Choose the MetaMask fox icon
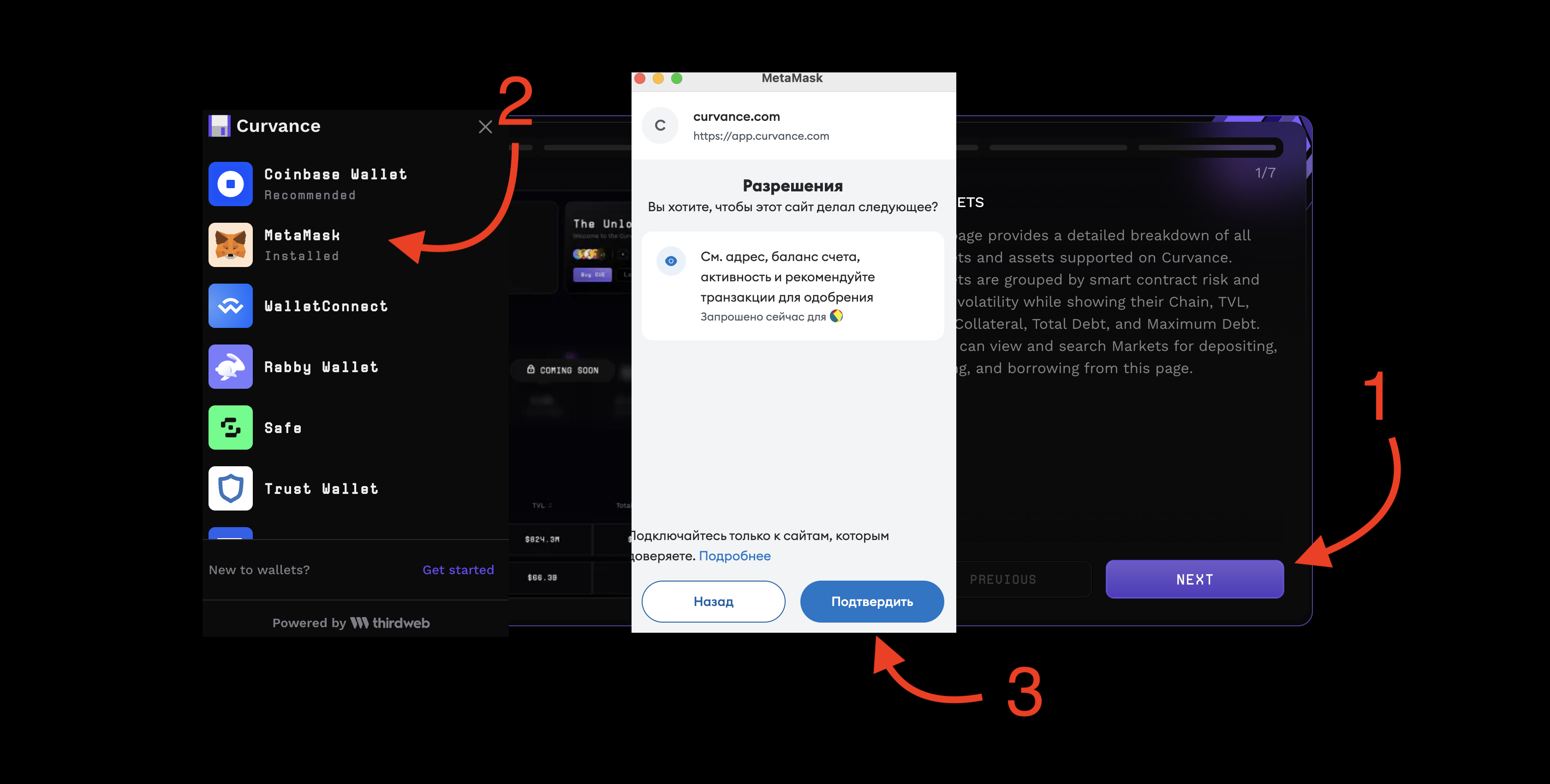This screenshot has height=784, width=1550. click(x=231, y=245)
